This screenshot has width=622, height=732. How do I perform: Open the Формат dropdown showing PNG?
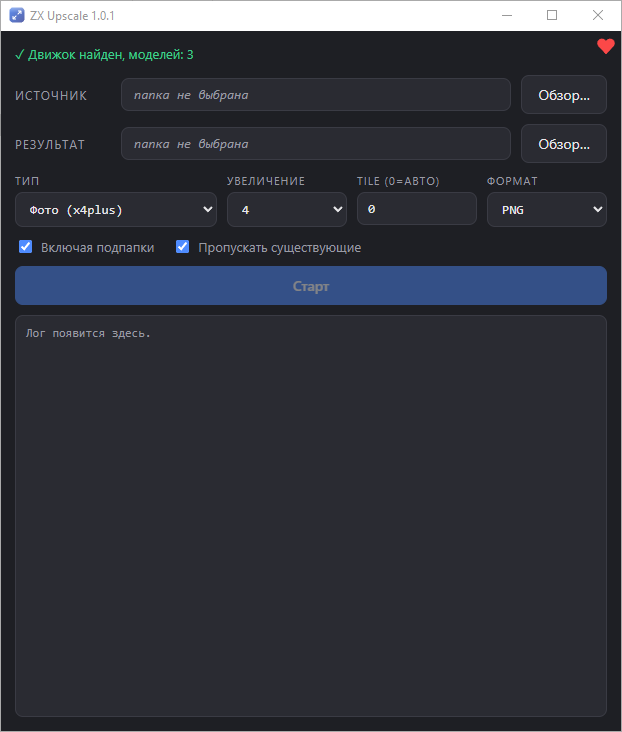(547, 210)
